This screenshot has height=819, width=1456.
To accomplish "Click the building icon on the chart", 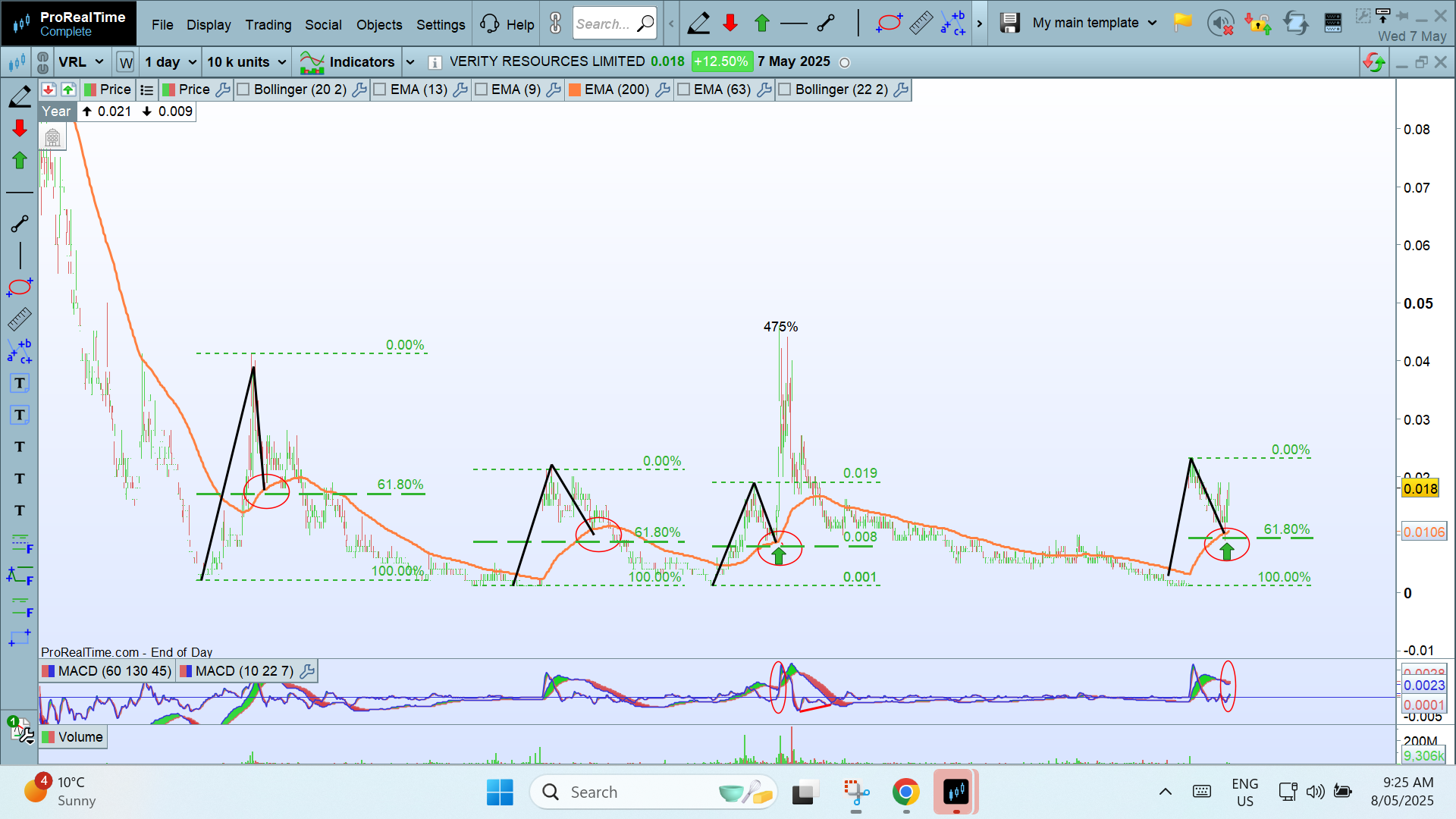I will [52, 138].
